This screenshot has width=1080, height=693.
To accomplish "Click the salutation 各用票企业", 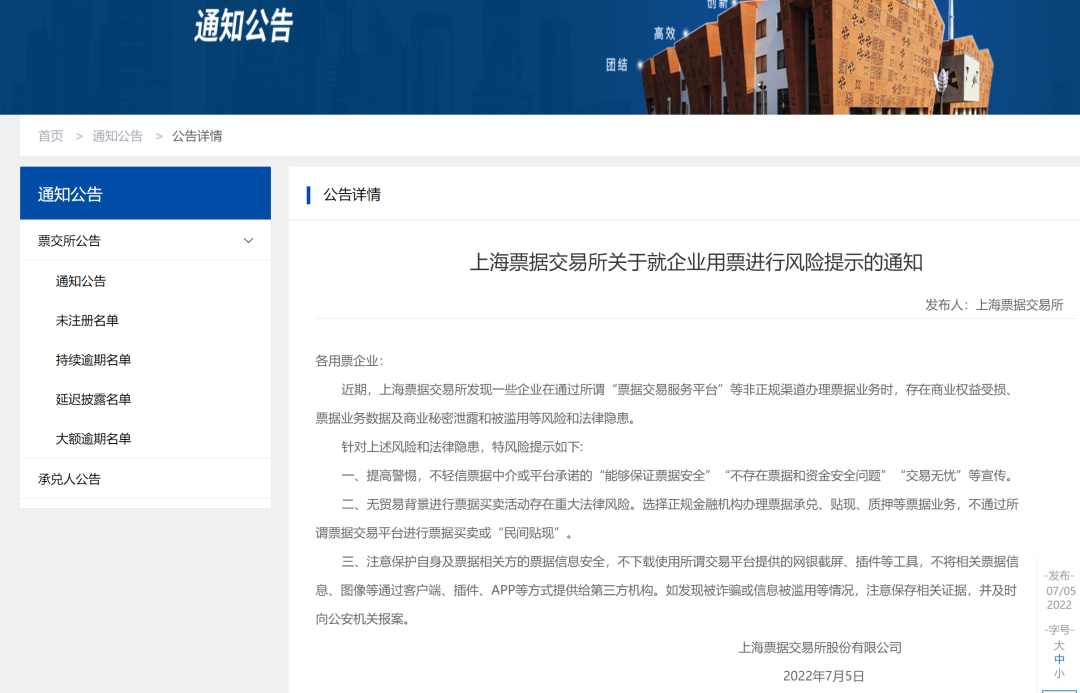I will coord(349,361).
